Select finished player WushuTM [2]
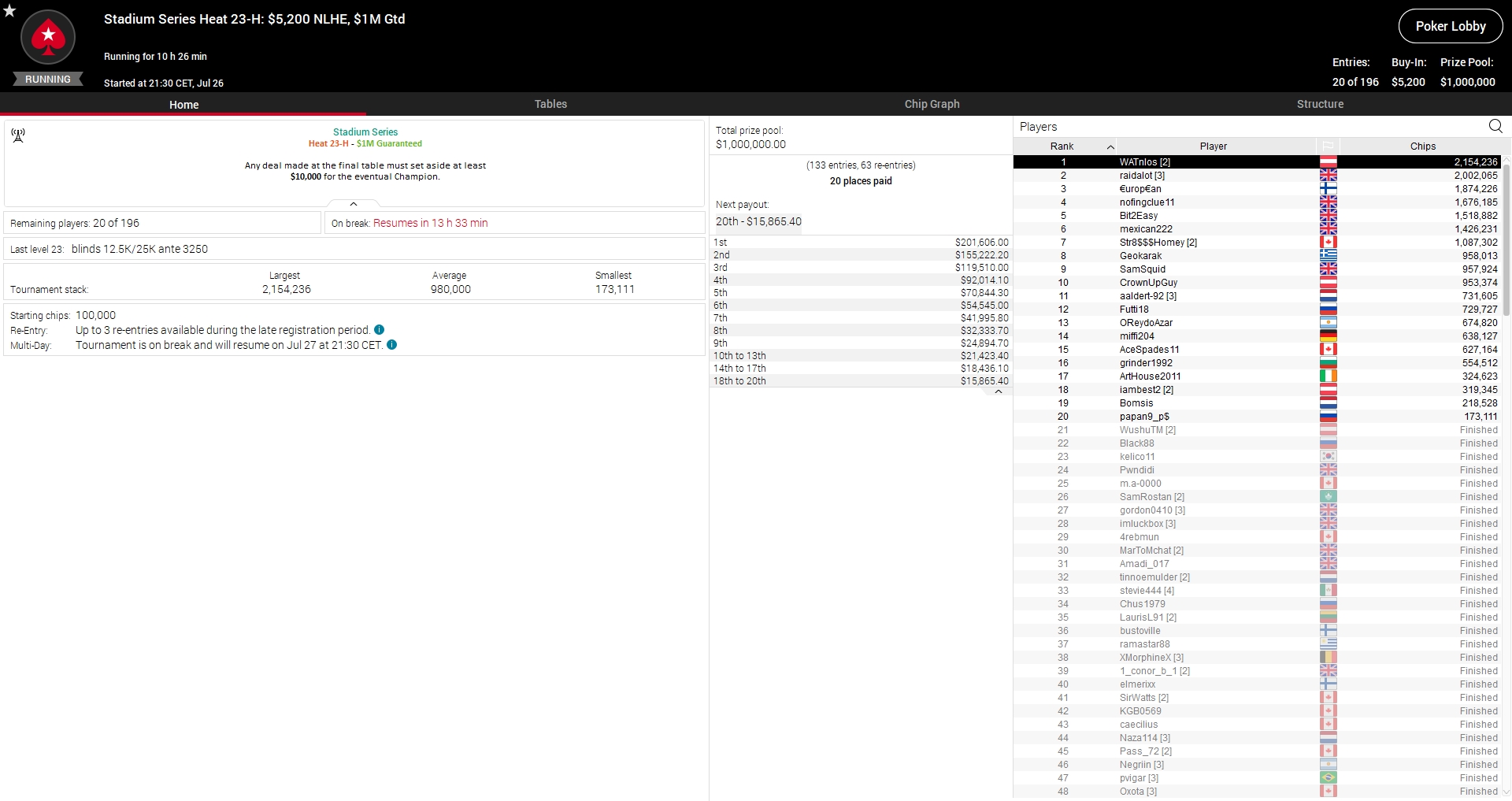The height and width of the screenshot is (801, 1512). (1258, 430)
